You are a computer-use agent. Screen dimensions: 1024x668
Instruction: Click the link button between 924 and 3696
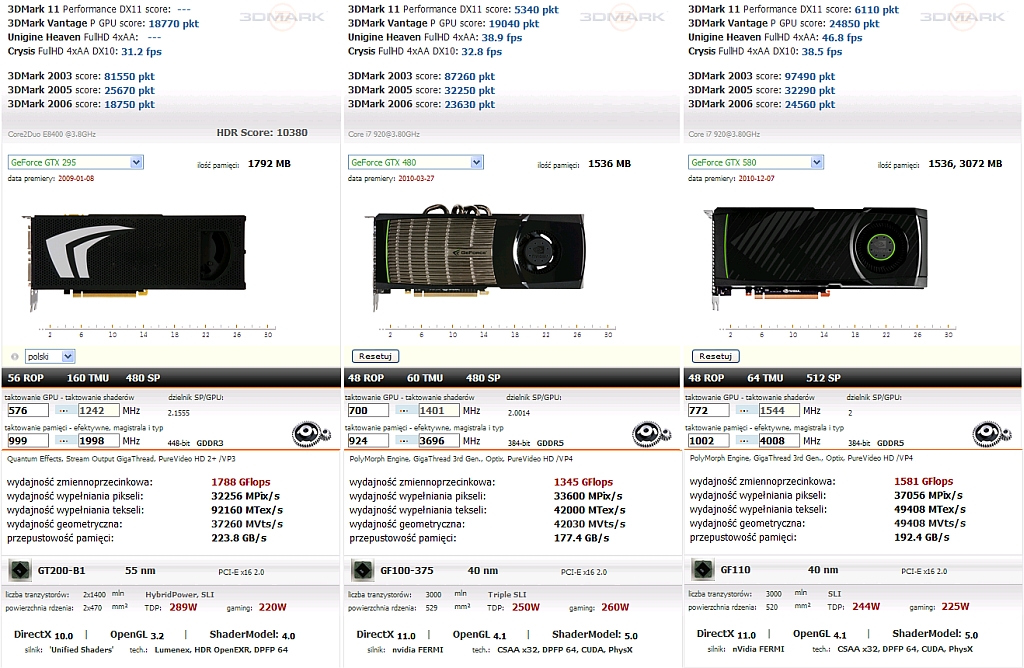[404, 440]
